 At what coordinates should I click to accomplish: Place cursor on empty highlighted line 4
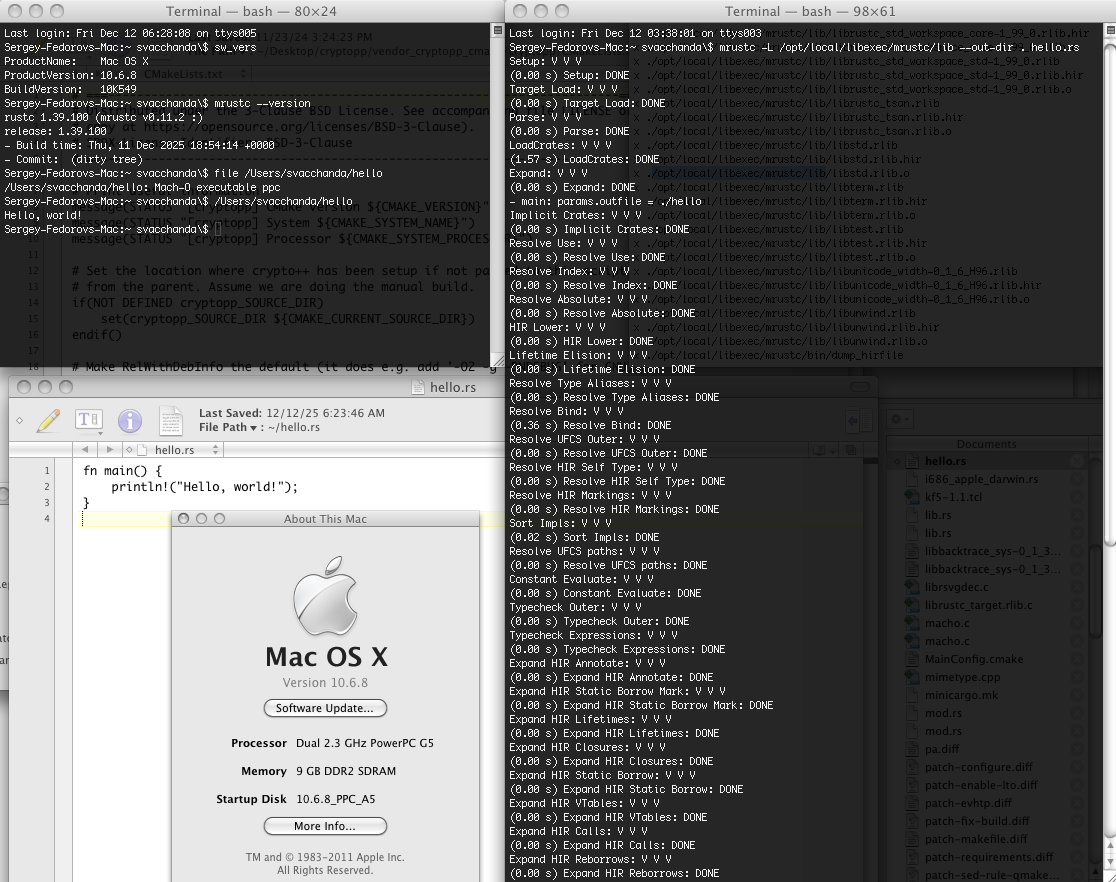(127, 519)
